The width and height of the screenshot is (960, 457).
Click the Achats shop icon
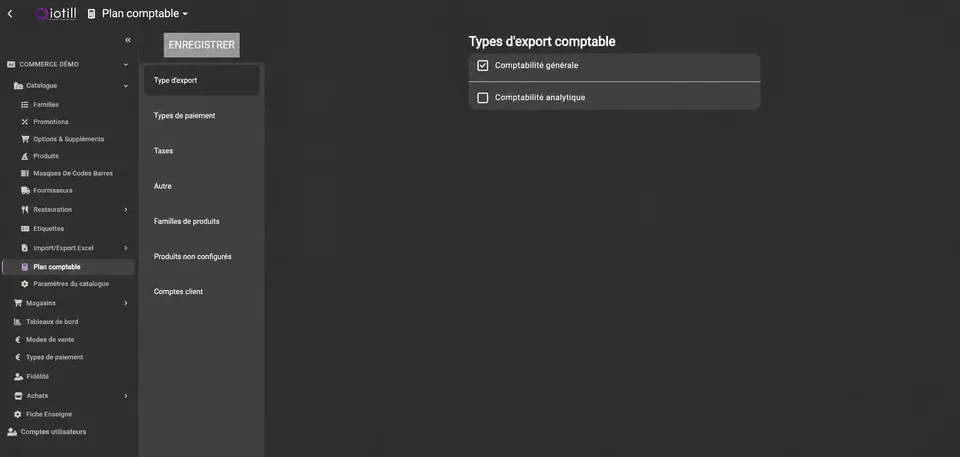coord(18,396)
